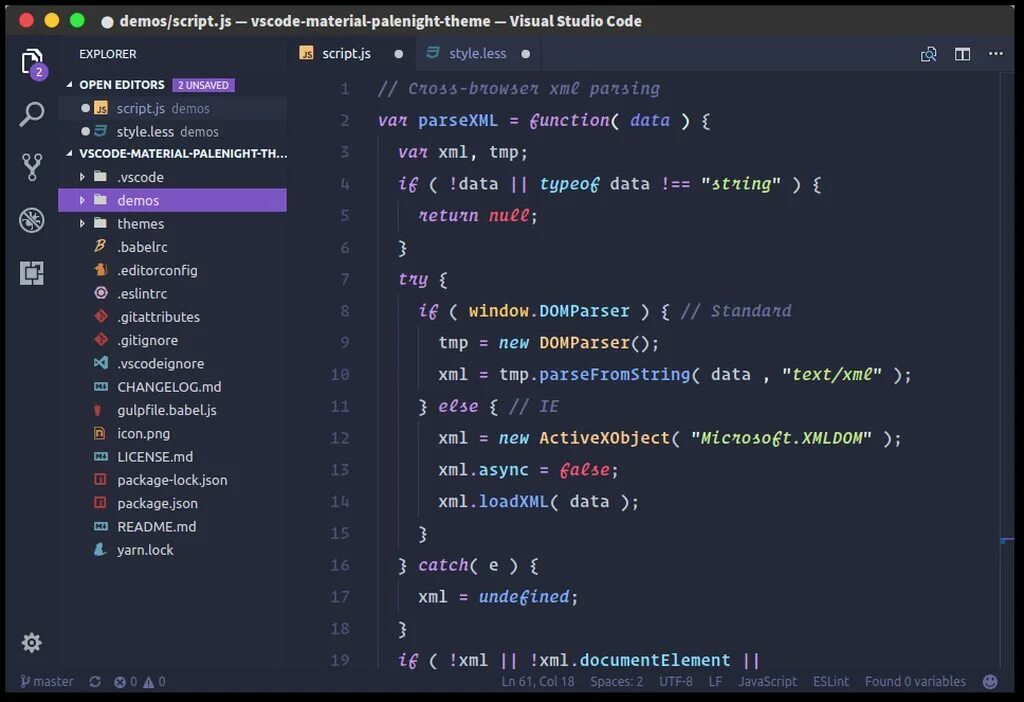Change the UTF-8 encoding
The image size is (1024, 702).
click(676, 682)
